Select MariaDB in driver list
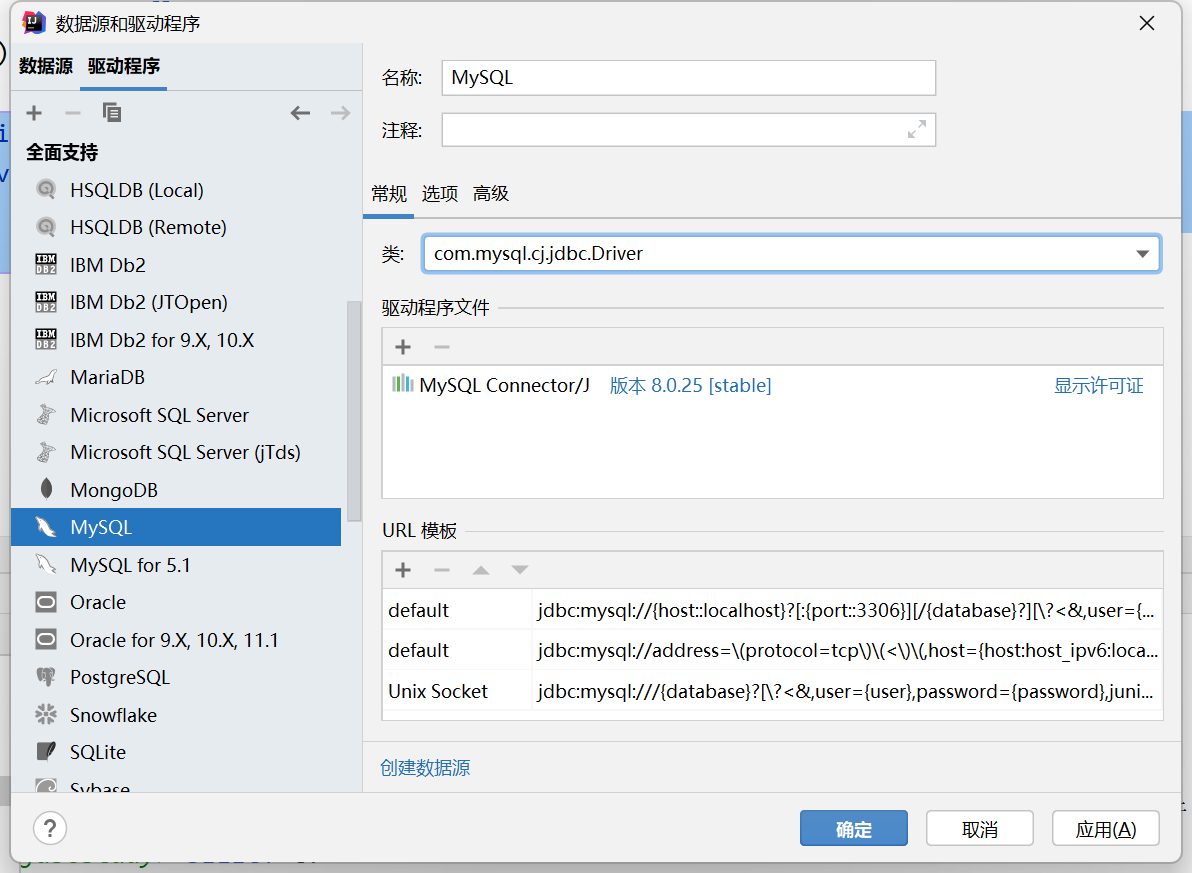This screenshot has width=1192, height=873. 176,377
